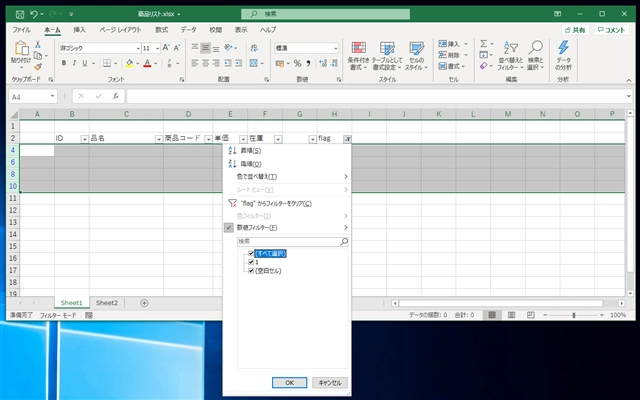Switch to Page Layout view in status bar

(511, 315)
